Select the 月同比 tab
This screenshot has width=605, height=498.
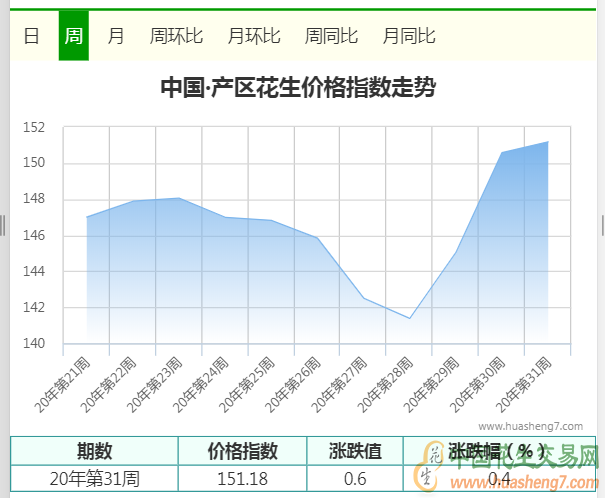(409, 36)
